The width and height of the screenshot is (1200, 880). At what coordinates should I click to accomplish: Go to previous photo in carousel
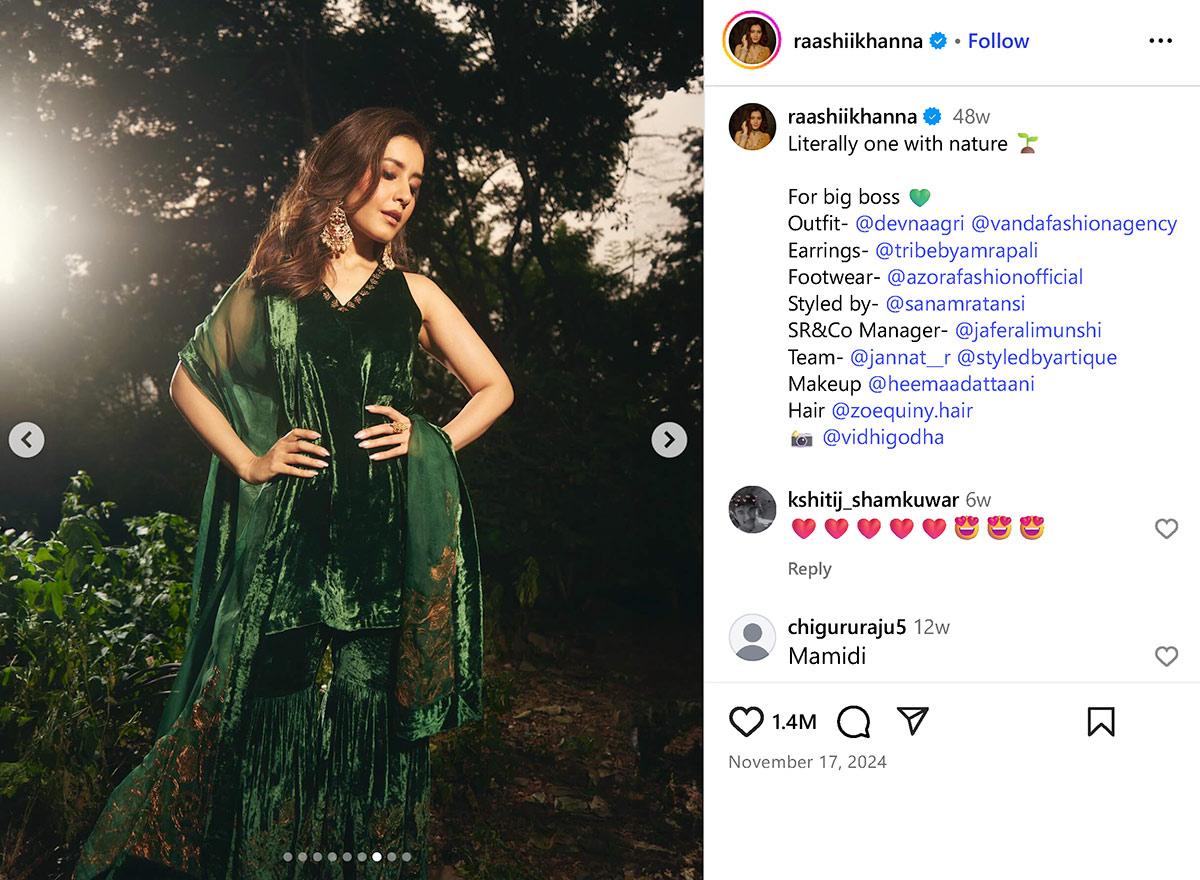tap(27, 439)
